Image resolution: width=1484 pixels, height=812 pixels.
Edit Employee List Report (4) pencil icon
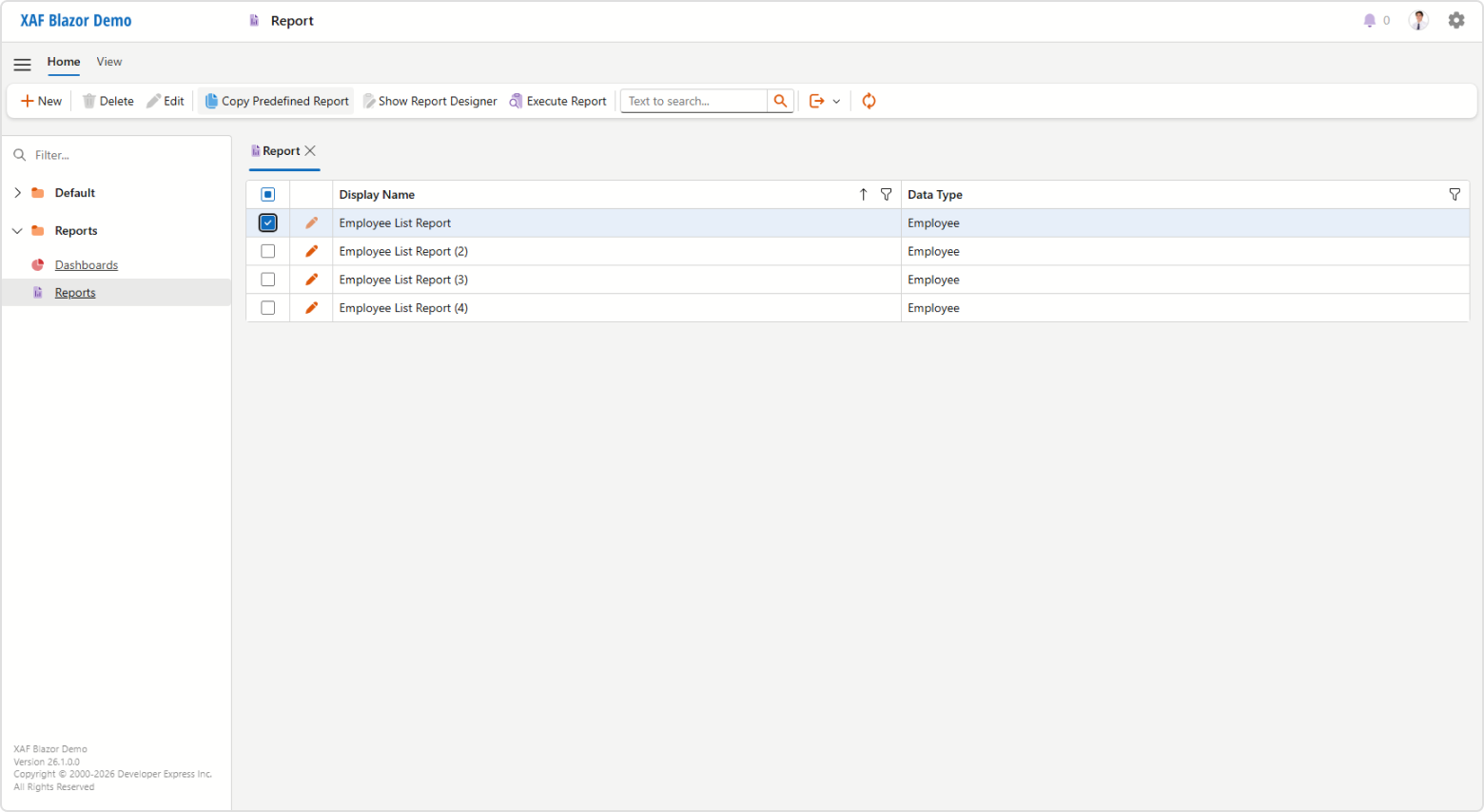pyautogui.click(x=311, y=308)
